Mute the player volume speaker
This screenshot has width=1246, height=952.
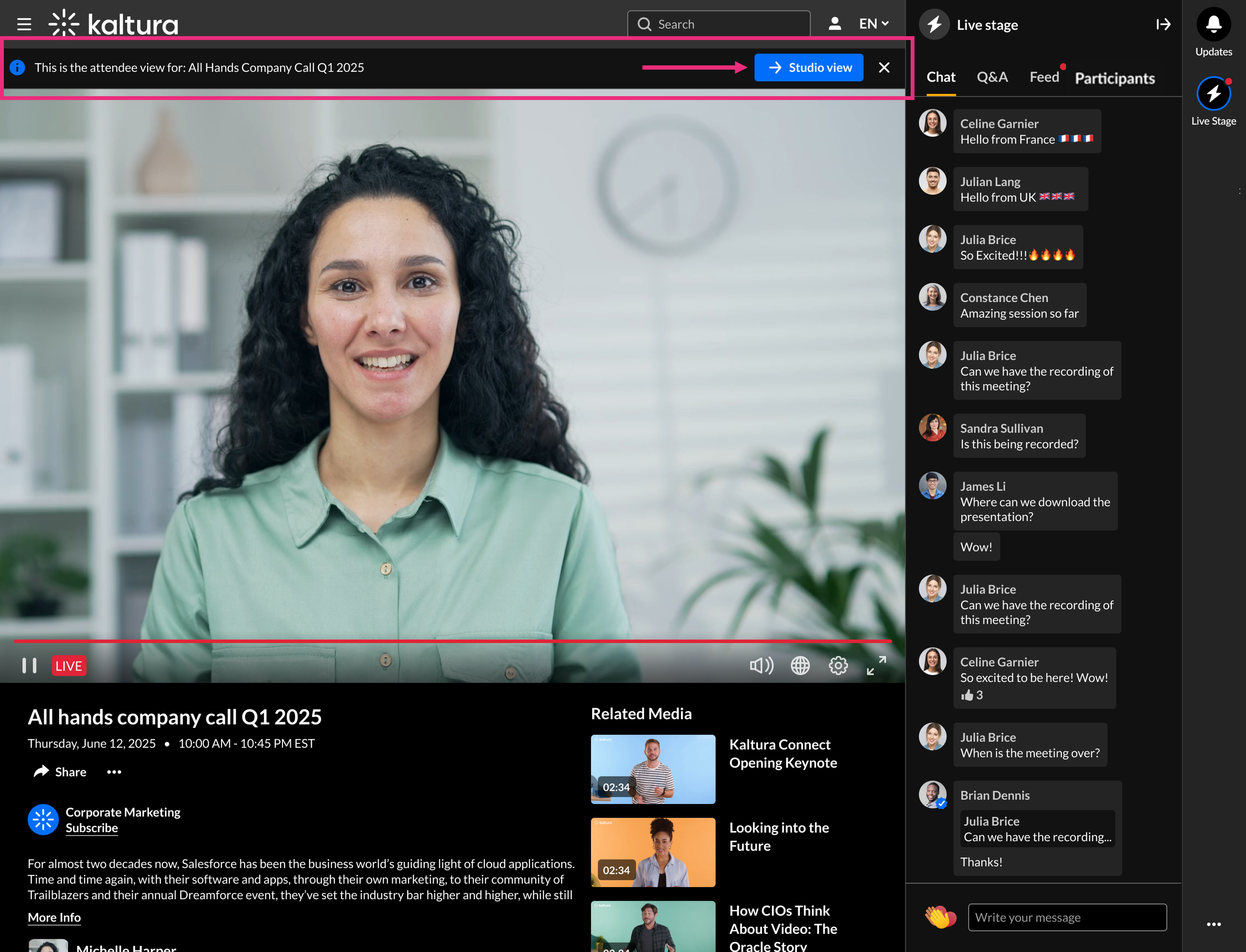click(761, 665)
